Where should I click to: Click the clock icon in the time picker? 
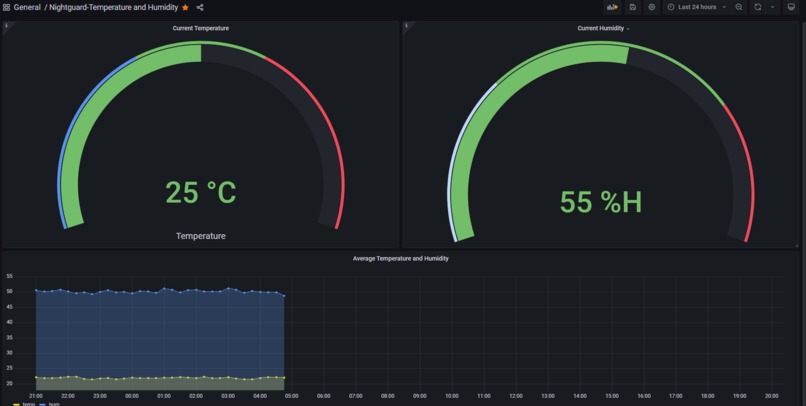670,7
